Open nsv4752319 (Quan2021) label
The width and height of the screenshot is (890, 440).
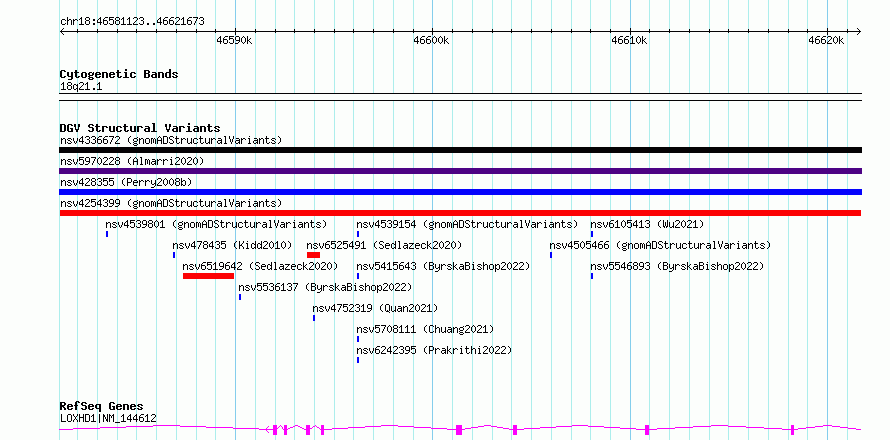375,308
